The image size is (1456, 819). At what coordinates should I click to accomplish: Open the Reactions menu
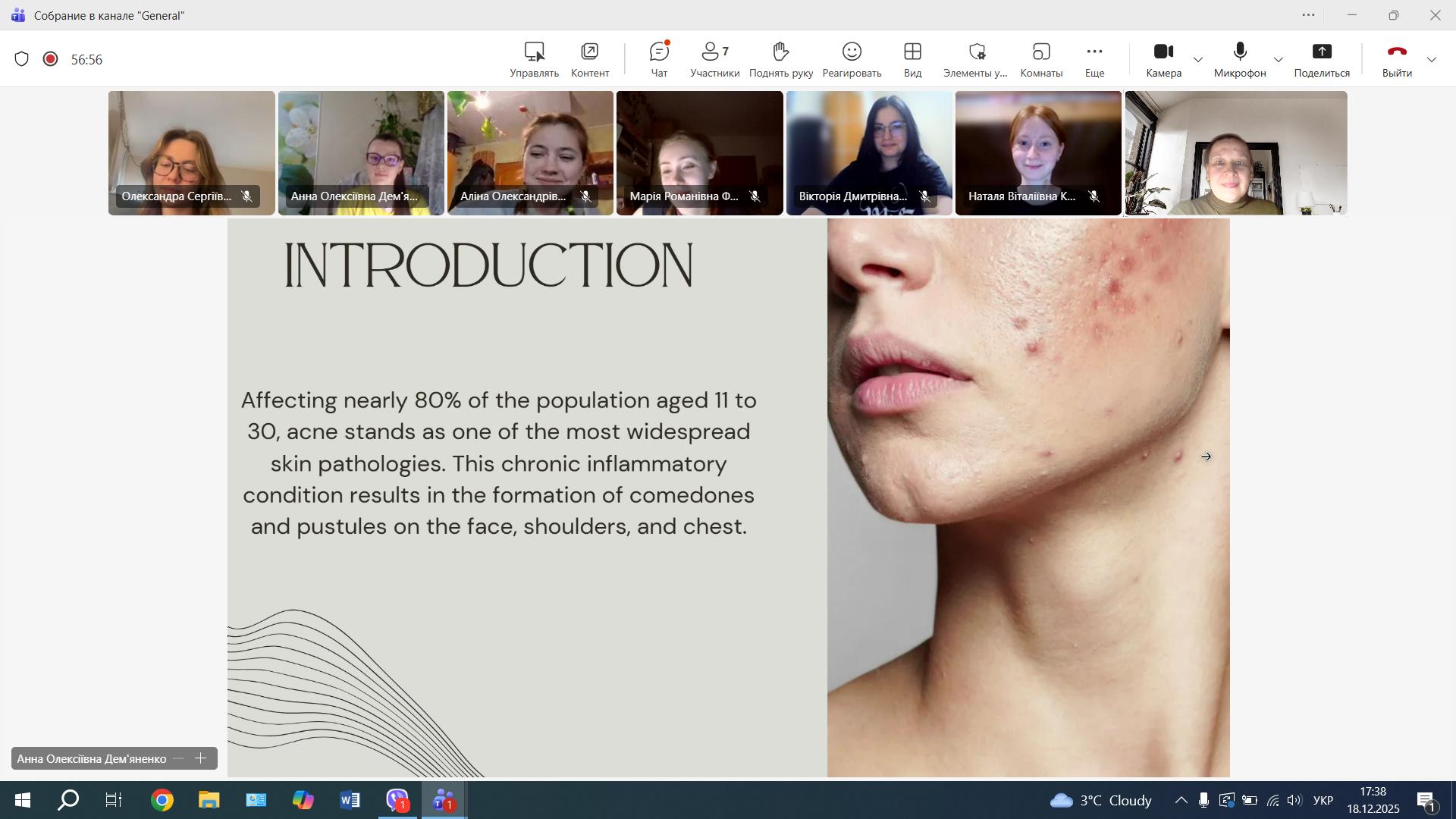(x=852, y=59)
